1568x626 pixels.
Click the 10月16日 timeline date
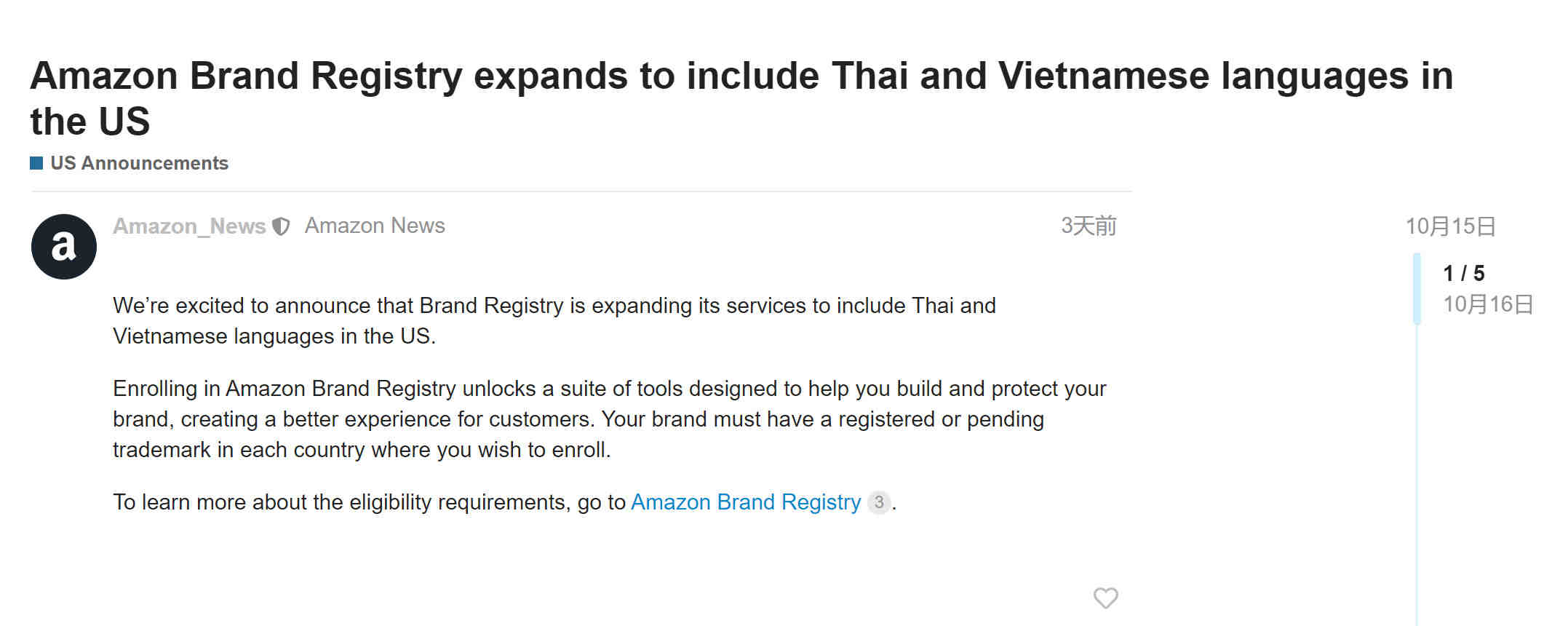(x=1488, y=304)
